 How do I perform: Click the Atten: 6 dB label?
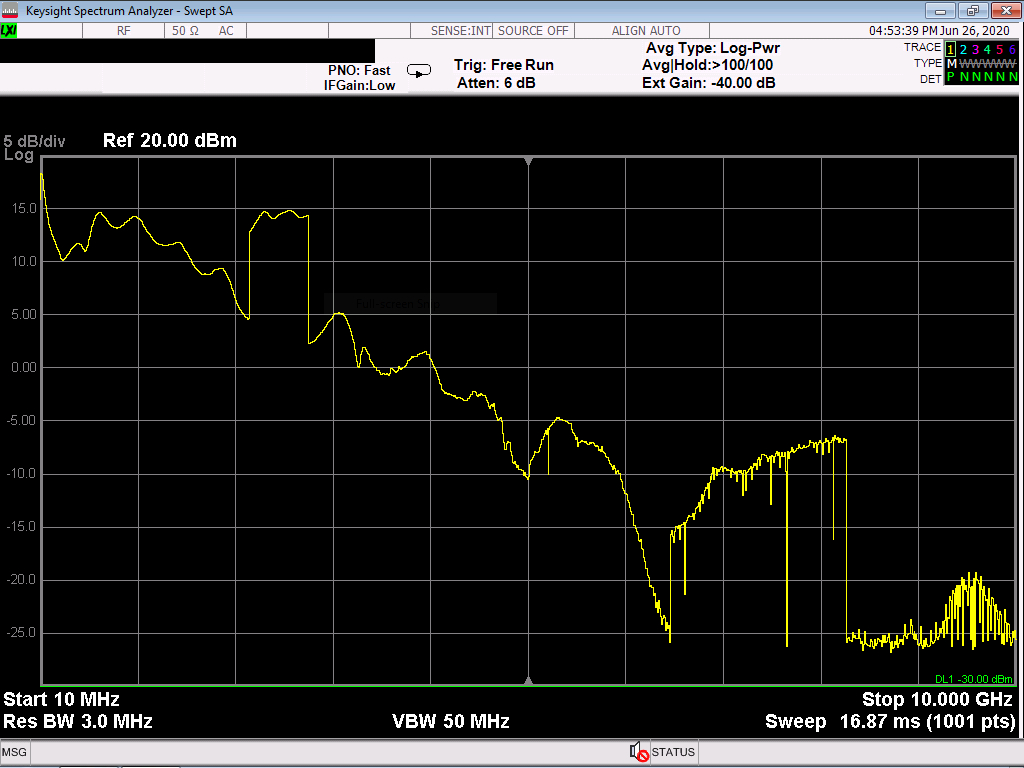pyautogui.click(x=496, y=83)
